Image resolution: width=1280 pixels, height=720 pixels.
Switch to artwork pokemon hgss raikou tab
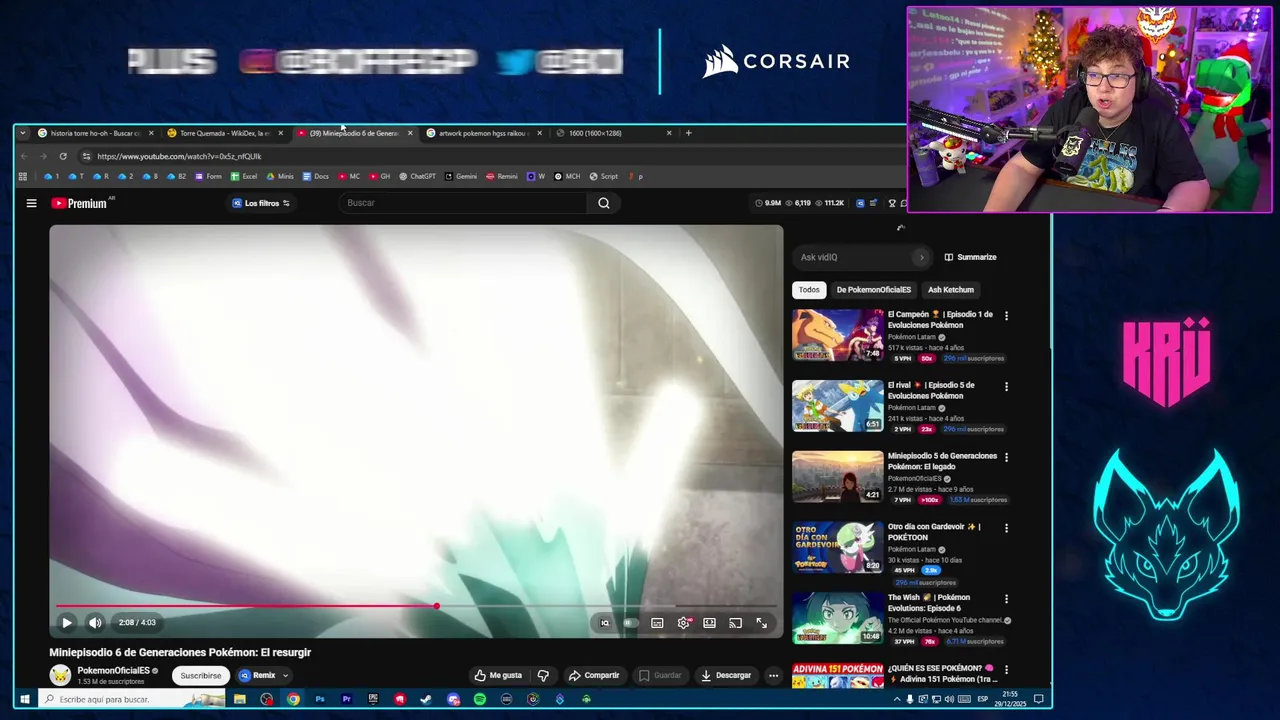[x=484, y=133]
